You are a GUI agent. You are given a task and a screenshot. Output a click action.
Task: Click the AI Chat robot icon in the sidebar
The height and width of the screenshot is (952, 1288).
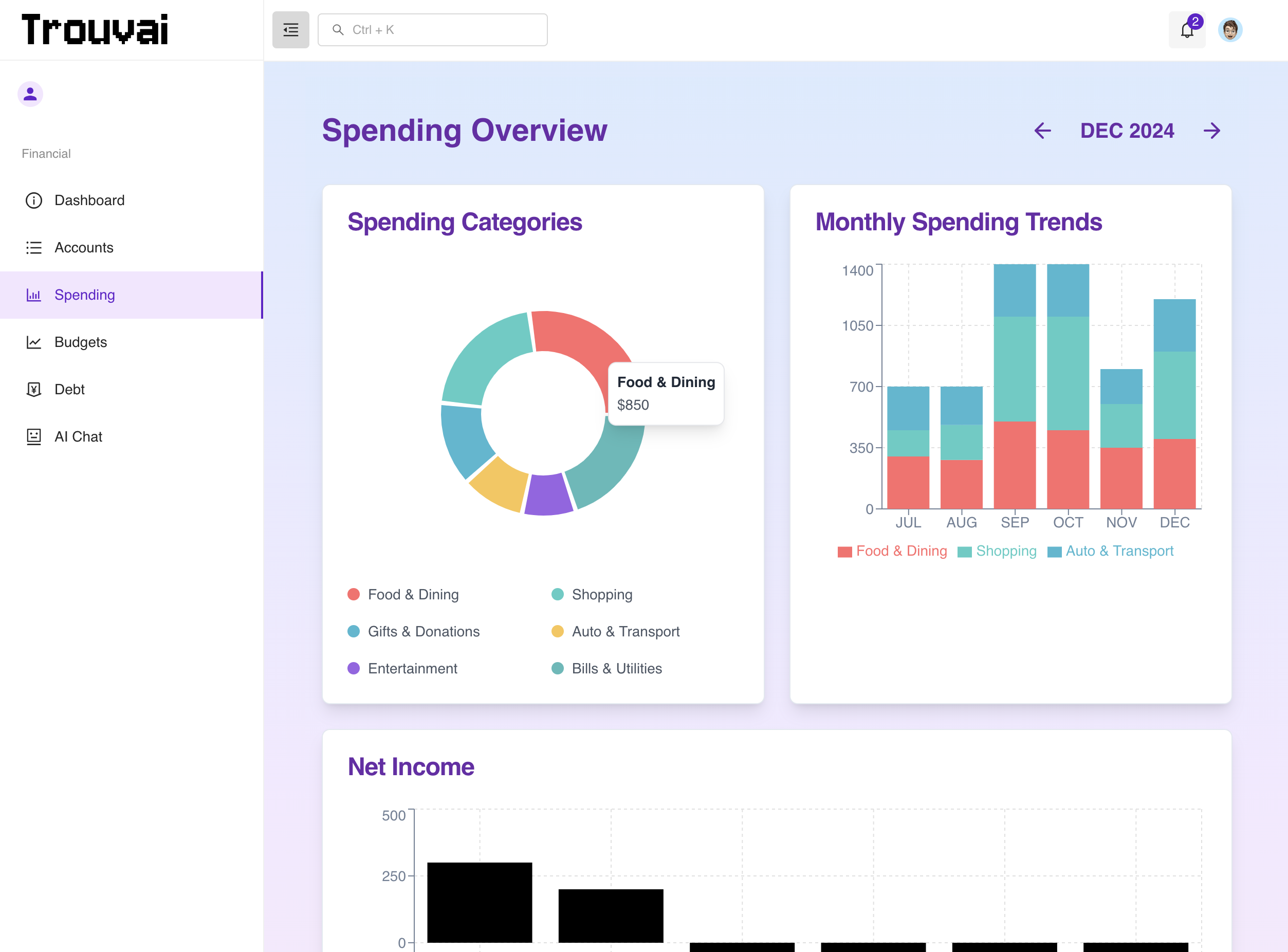pos(34,437)
